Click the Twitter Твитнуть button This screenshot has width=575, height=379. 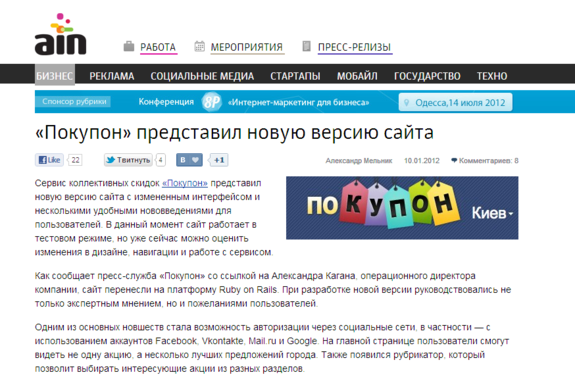coord(128,160)
